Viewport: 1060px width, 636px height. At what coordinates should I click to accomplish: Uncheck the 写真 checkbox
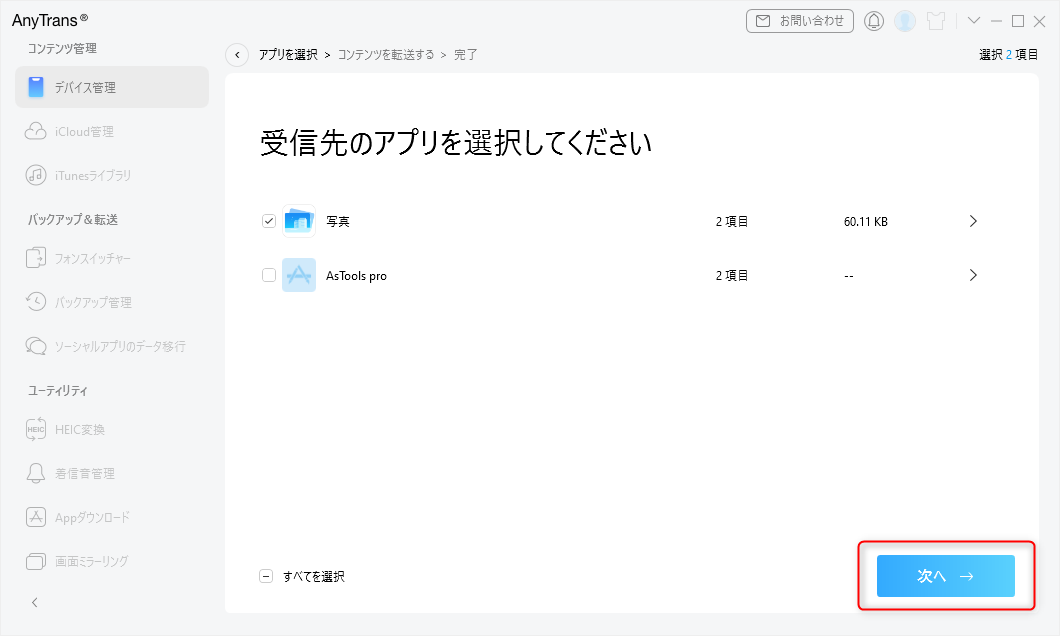269,221
